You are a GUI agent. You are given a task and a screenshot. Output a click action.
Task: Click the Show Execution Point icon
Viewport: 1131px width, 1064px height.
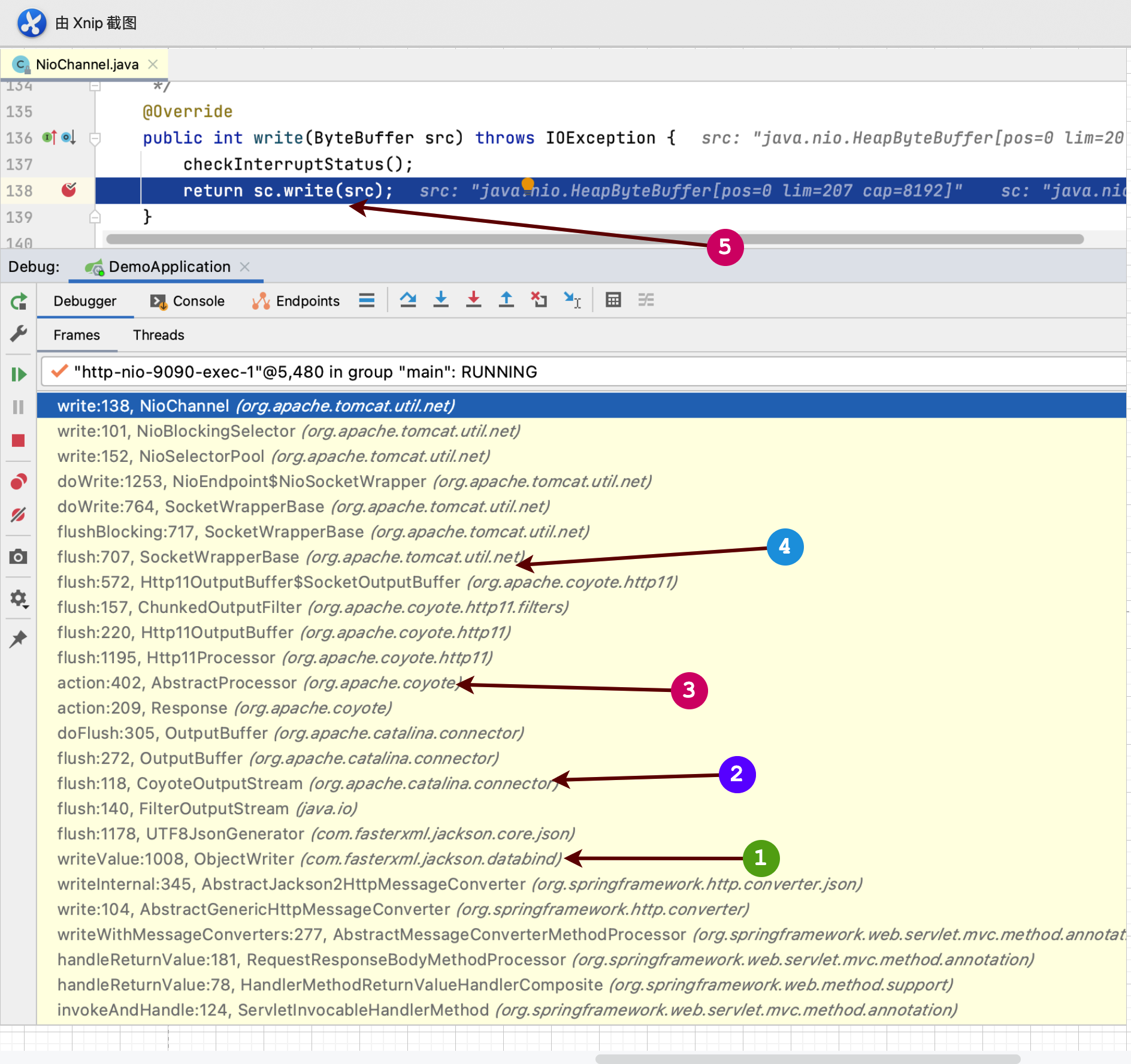367,300
